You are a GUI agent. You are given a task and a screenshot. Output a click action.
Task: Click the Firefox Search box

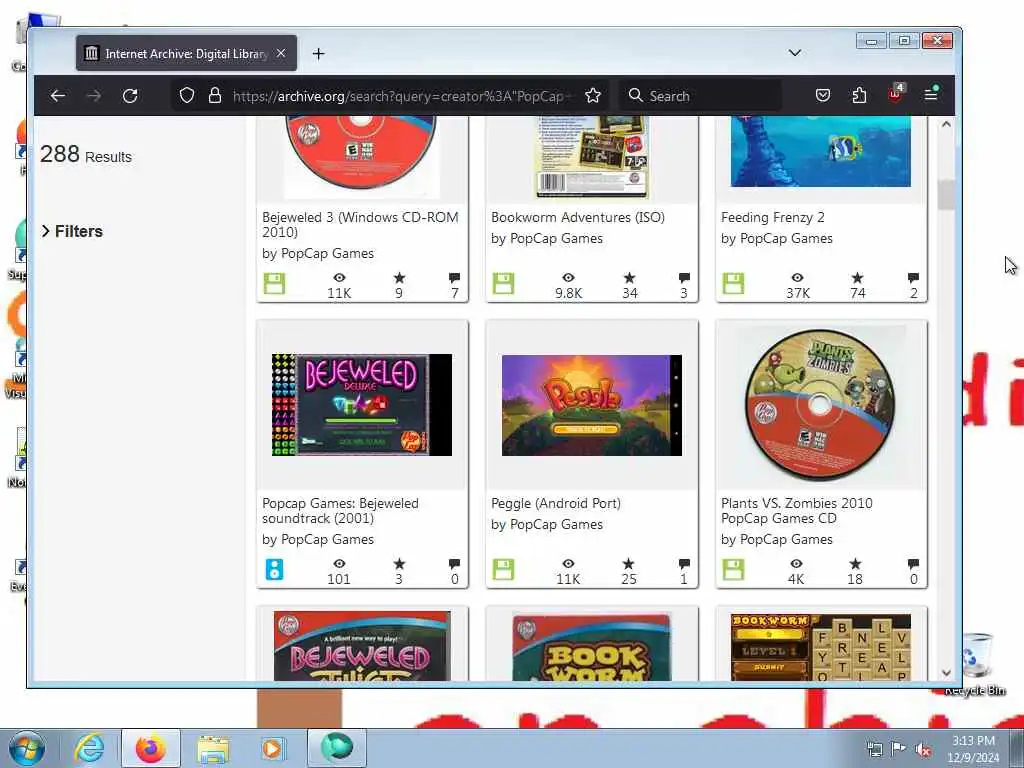(699, 96)
